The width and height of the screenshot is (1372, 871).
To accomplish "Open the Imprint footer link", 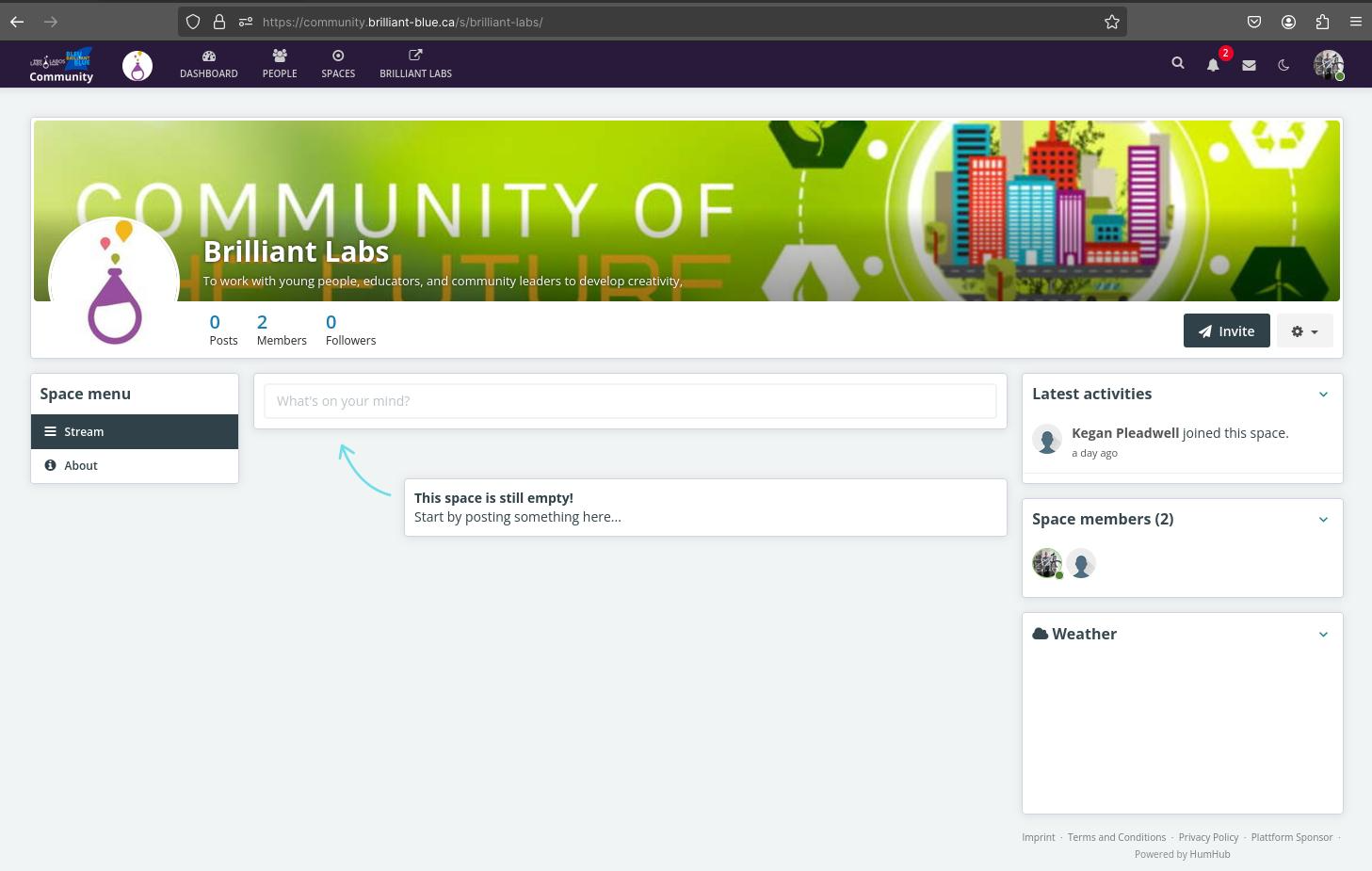I will coord(1039,837).
